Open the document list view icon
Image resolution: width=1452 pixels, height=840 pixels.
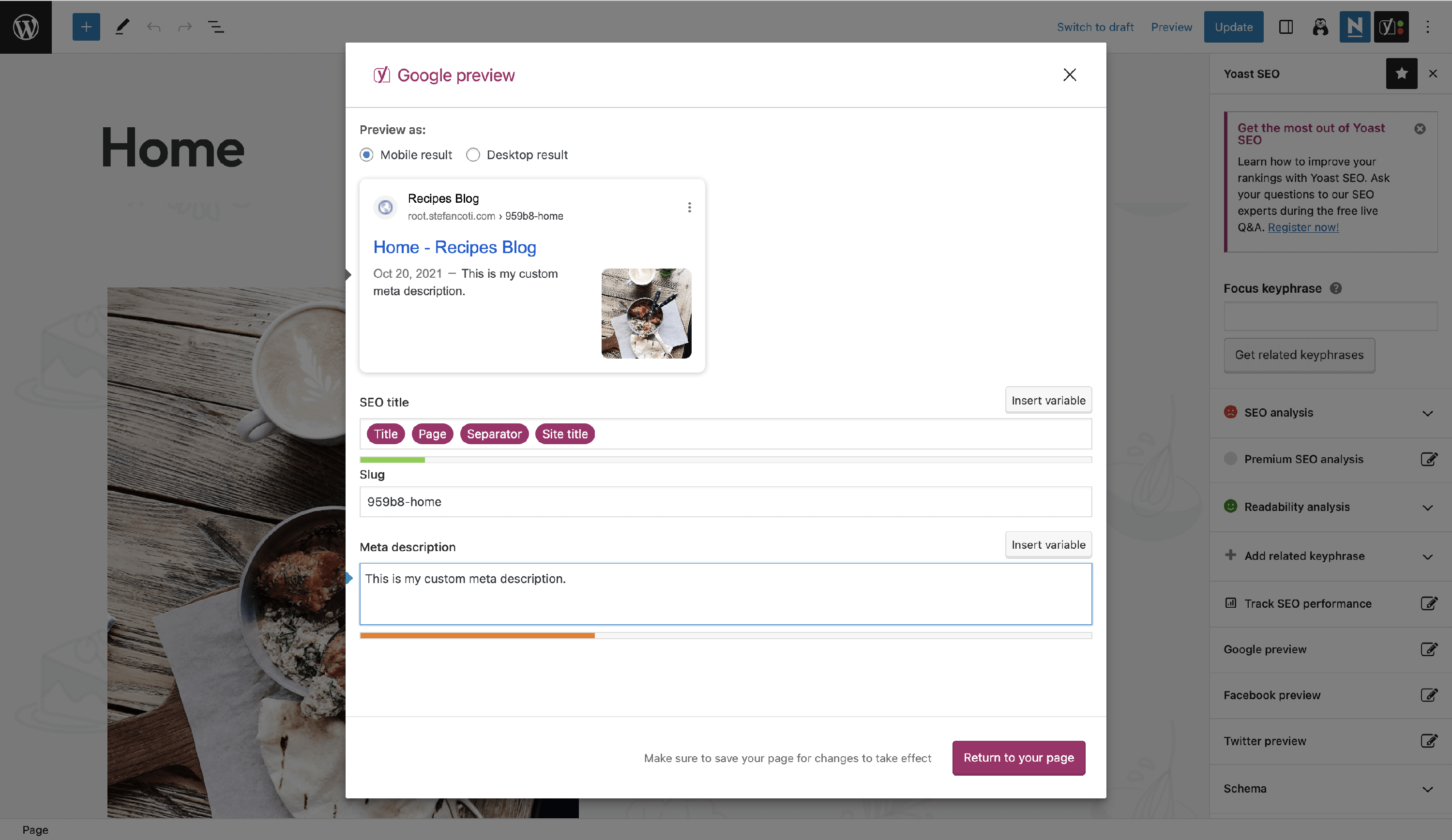[x=216, y=27]
